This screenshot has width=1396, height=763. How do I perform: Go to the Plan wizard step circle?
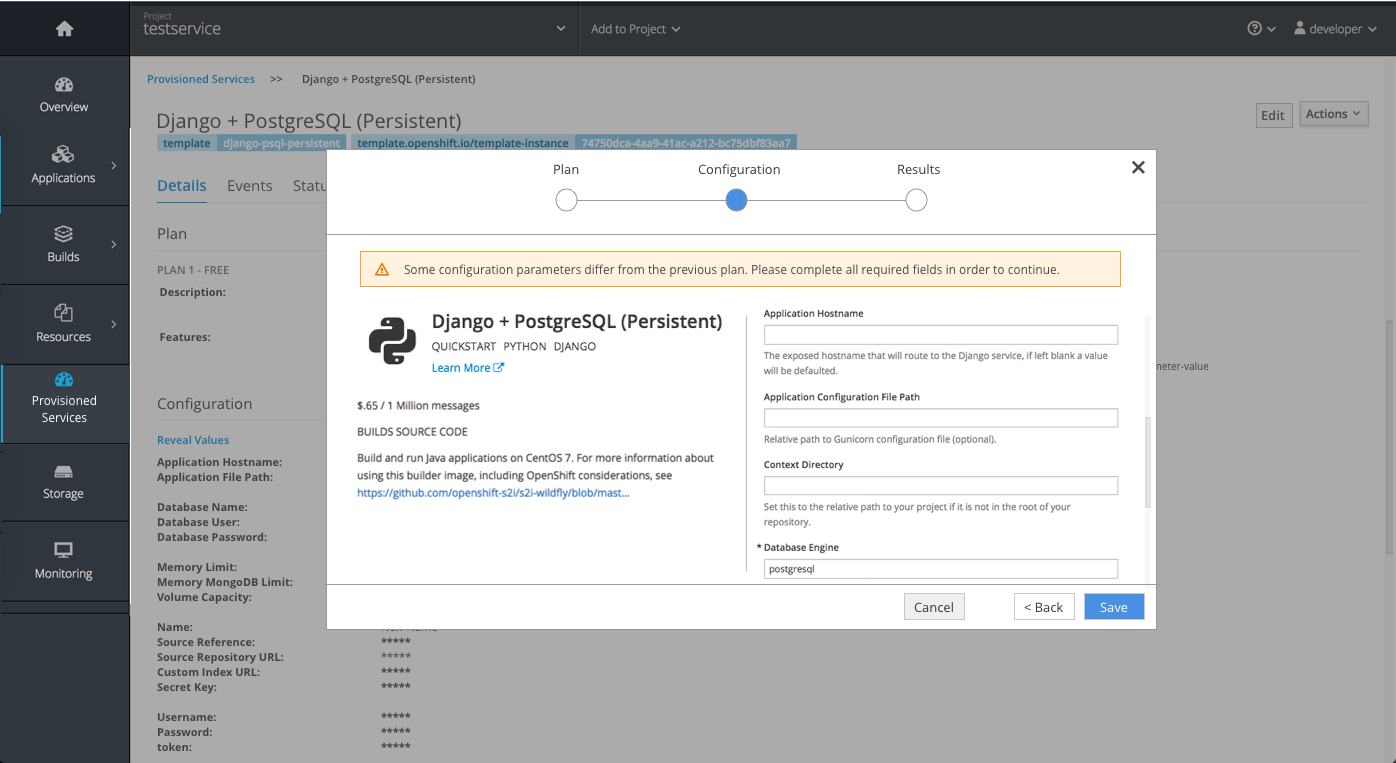point(566,201)
